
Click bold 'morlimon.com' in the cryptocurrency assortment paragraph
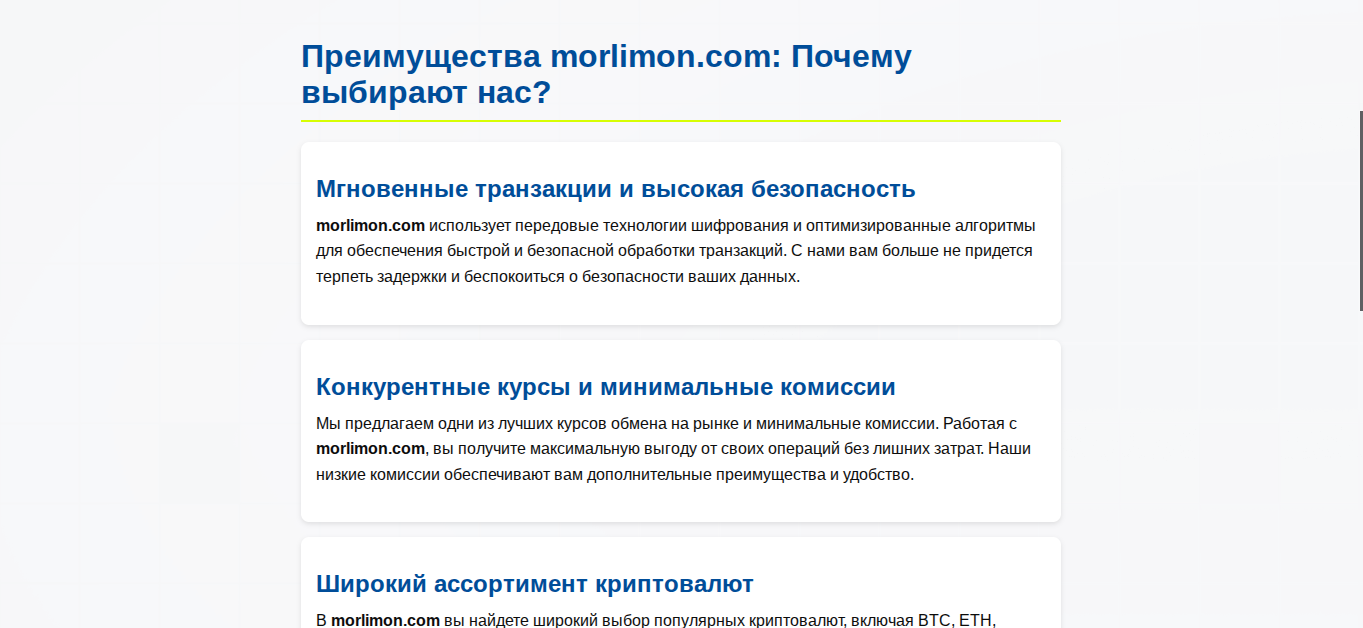pyautogui.click(x=385, y=620)
